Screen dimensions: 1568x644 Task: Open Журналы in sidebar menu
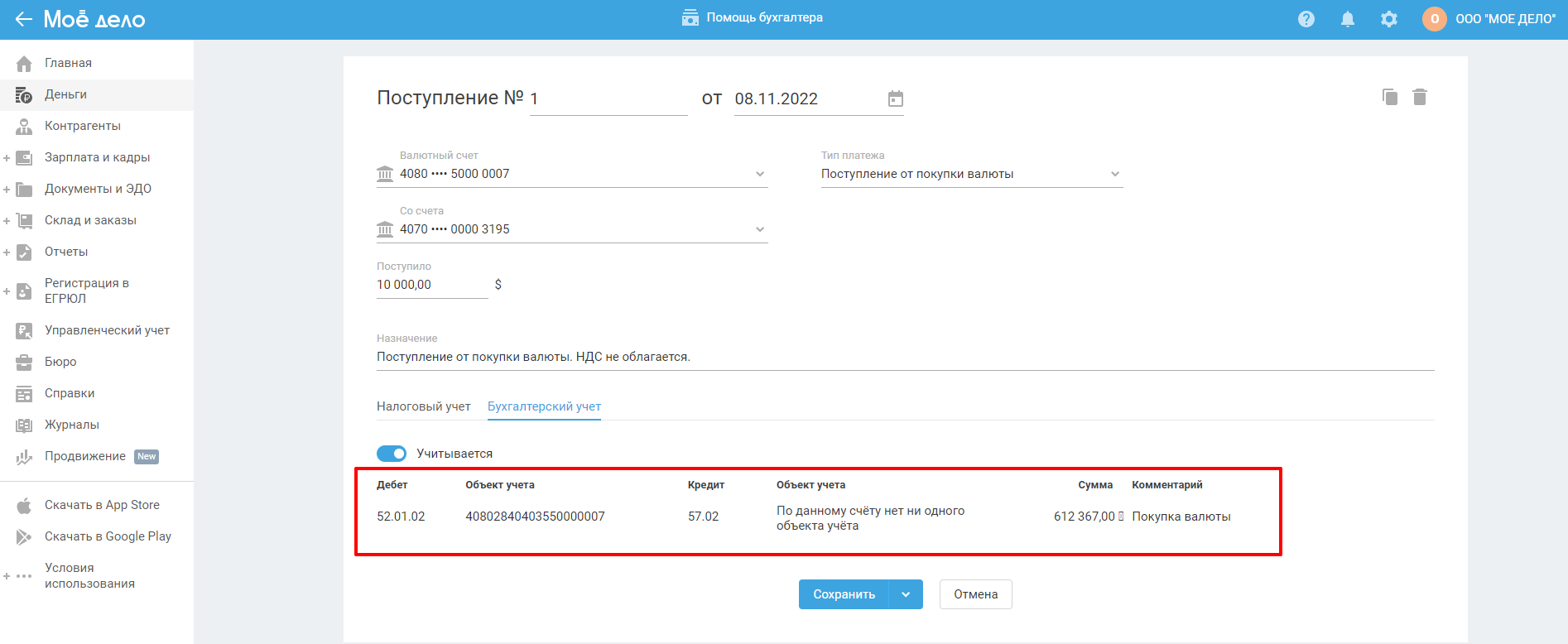coord(72,425)
